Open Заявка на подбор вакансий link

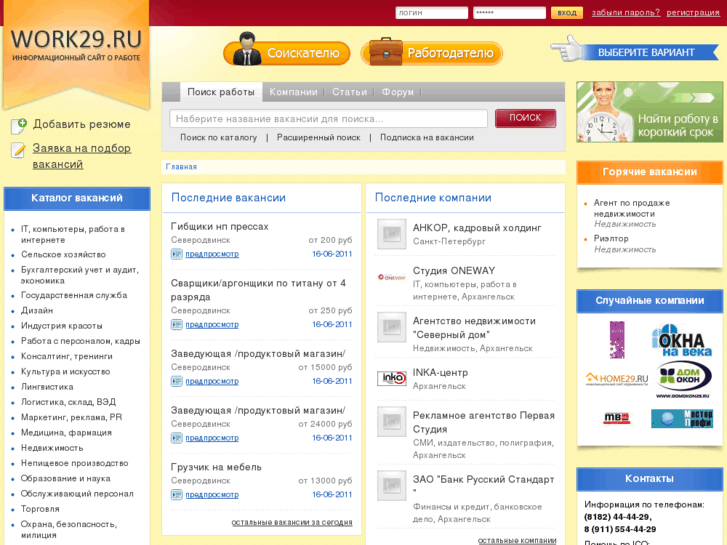(82, 156)
